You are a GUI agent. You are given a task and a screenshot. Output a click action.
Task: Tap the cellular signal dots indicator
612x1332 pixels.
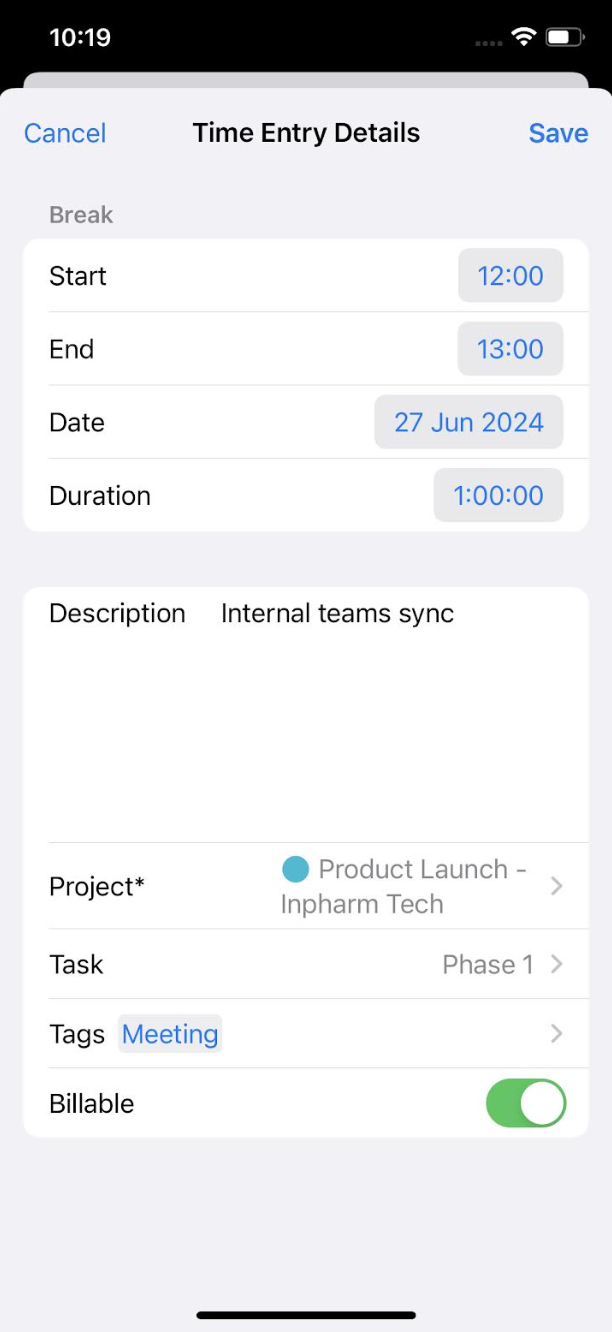(487, 41)
